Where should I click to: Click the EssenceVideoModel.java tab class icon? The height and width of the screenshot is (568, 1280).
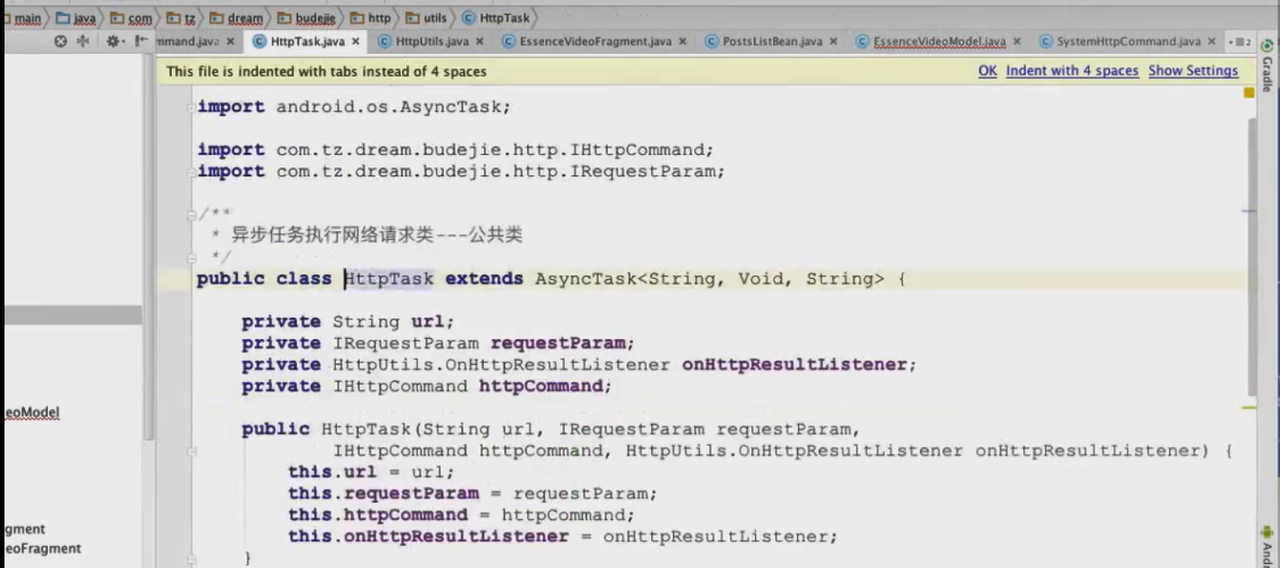click(863, 41)
